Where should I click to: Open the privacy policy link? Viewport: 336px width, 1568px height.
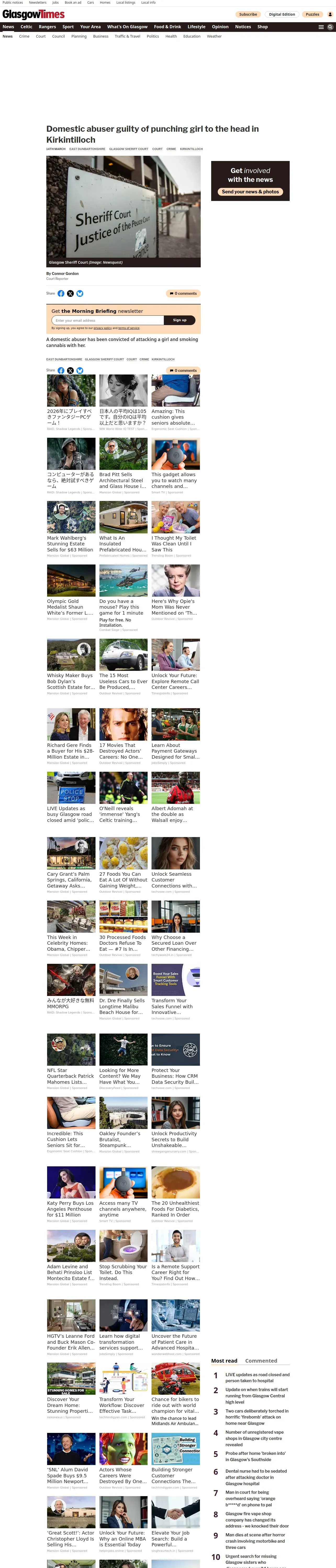[102, 328]
